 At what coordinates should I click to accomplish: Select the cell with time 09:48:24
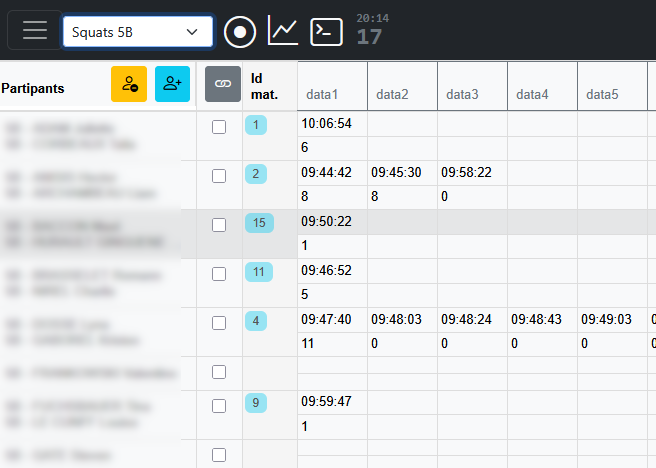click(472, 320)
